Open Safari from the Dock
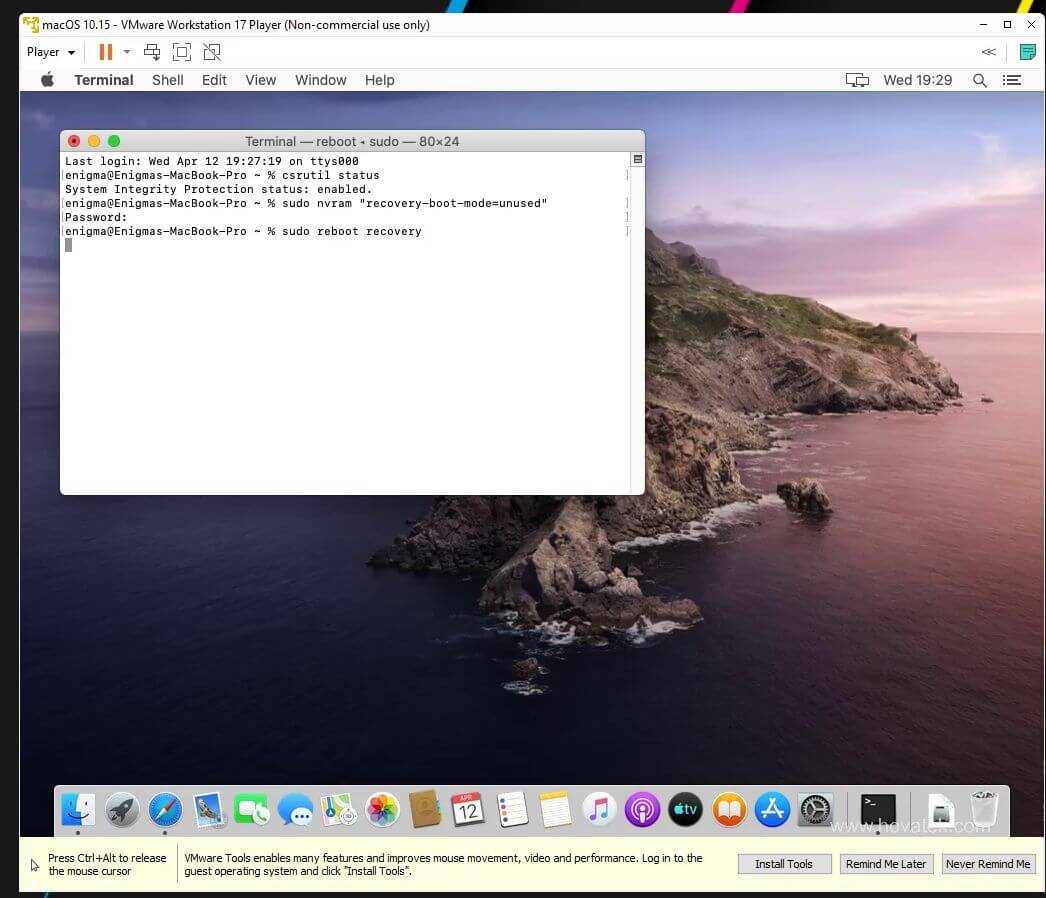The height and width of the screenshot is (898, 1046). [x=165, y=810]
